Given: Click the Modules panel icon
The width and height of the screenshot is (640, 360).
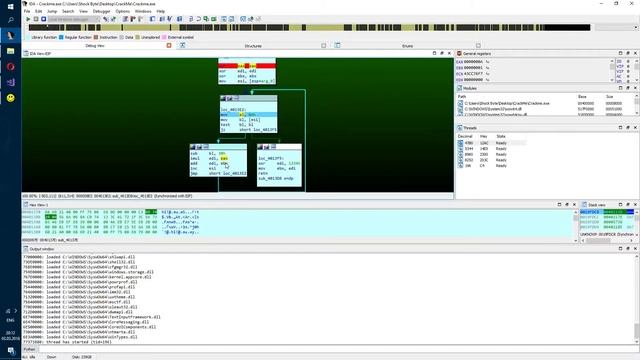Looking at the screenshot, I should coord(459,88).
